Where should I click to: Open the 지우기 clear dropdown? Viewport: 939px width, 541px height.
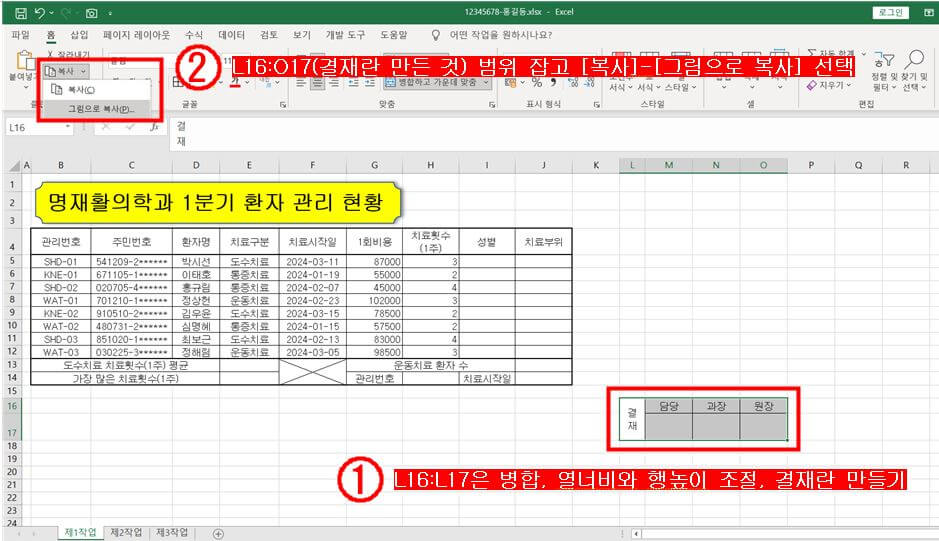pyautogui.click(x=829, y=86)
